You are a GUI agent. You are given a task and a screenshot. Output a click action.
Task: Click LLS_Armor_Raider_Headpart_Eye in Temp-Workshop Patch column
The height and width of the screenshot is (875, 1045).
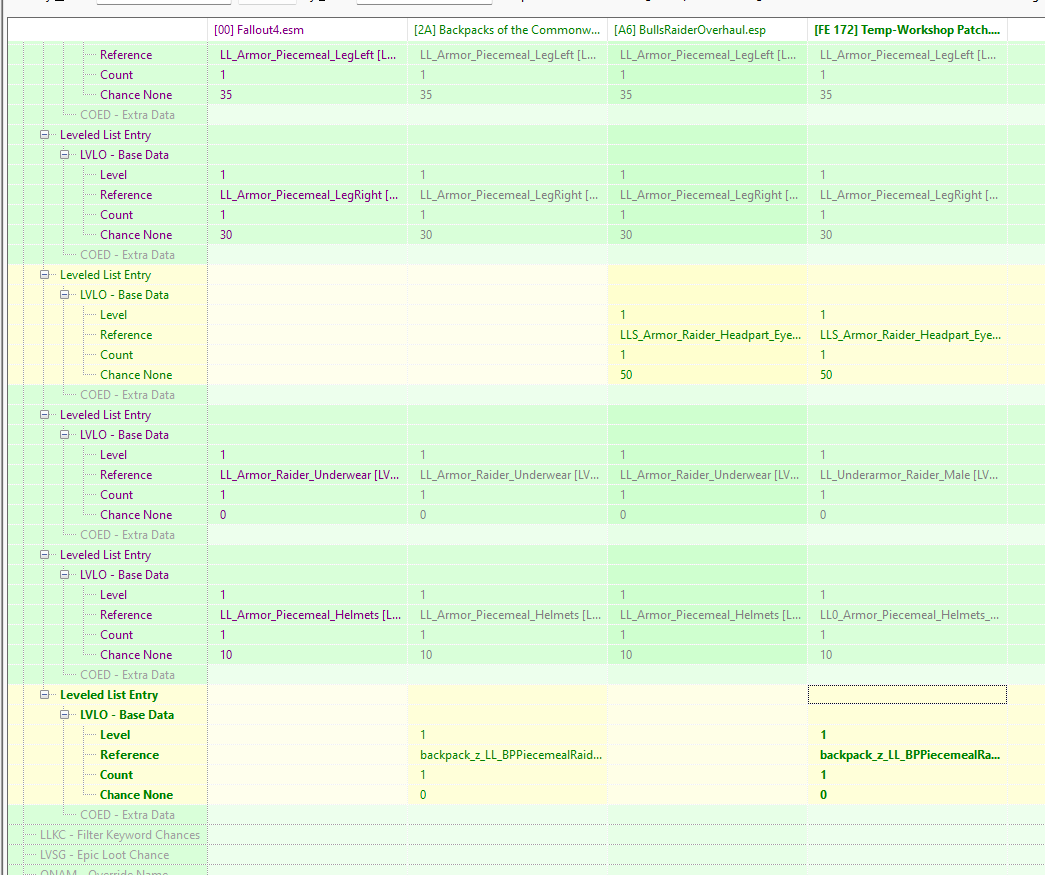(x=908, y=335)
